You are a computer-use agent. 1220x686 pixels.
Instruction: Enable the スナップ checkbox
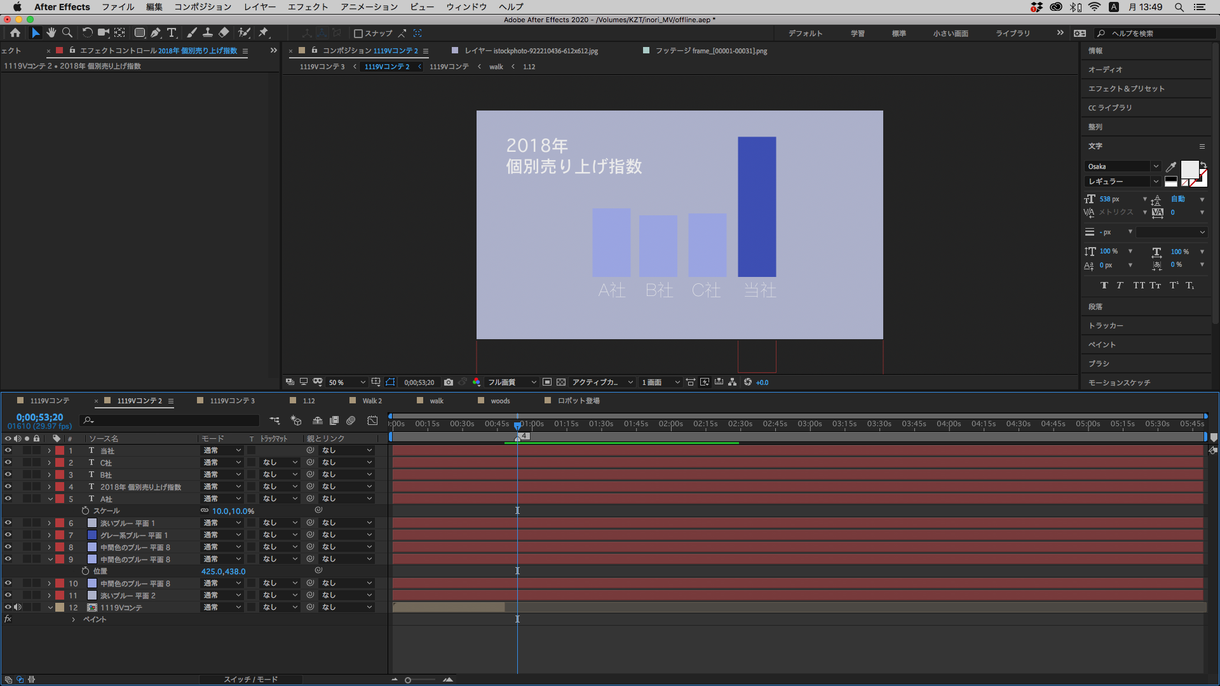tap(358, 34)
